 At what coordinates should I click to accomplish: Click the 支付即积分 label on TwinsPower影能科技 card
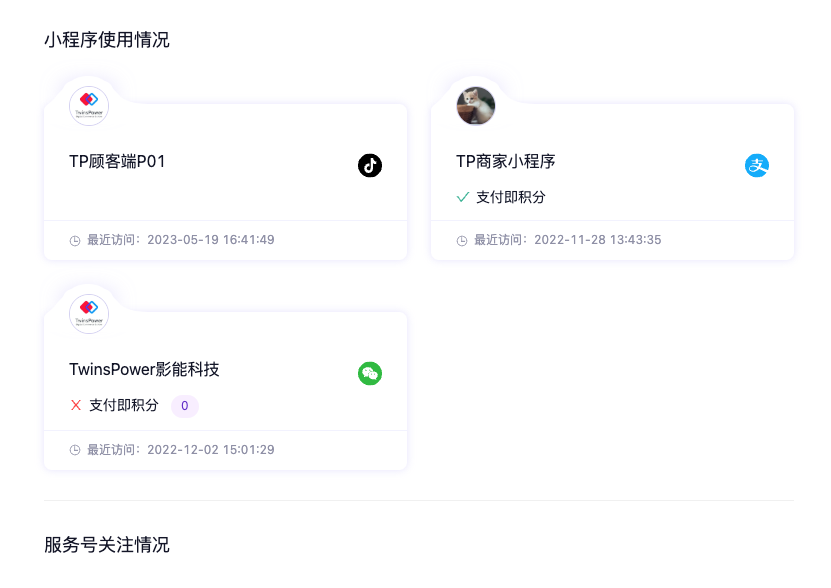coord(124,405)
